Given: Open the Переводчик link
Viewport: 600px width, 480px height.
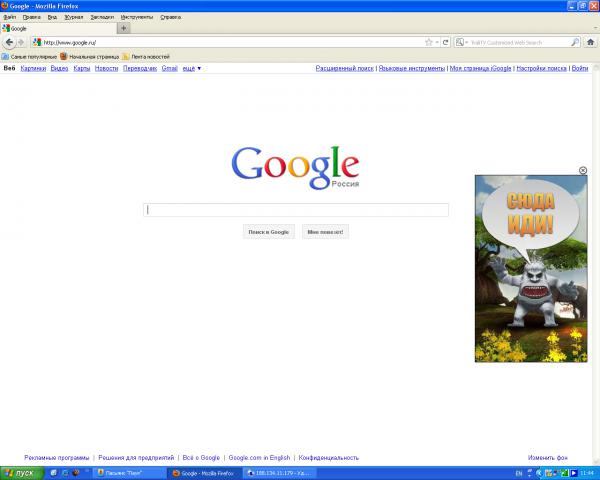Looking at the screenshot, I should pyautogui.click(x=140, y=69).
